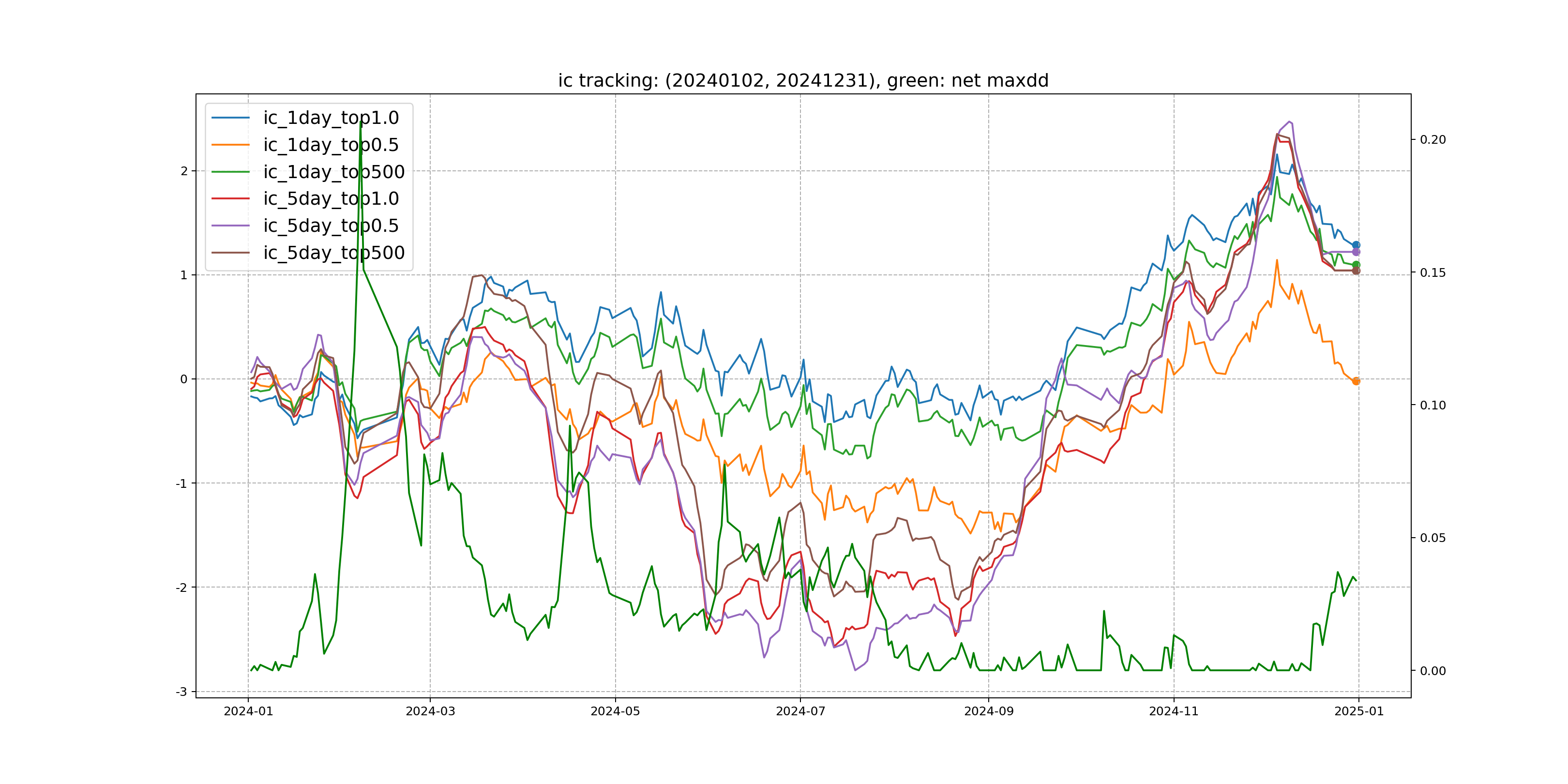
Task: Click the 2024-01 x-axis tick label
Action: 248,711
